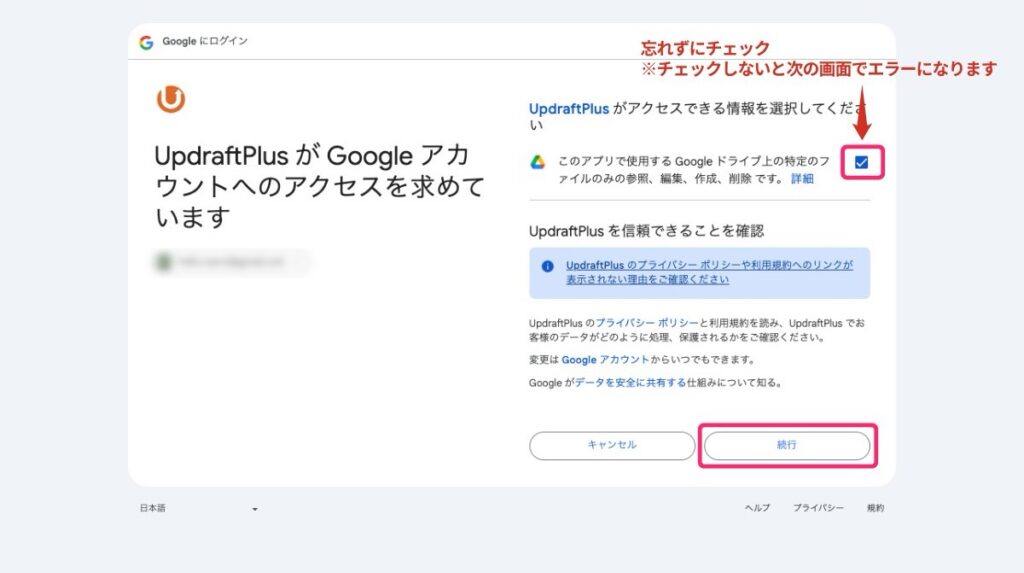Click the Google Drive icon

pos(537,162)
